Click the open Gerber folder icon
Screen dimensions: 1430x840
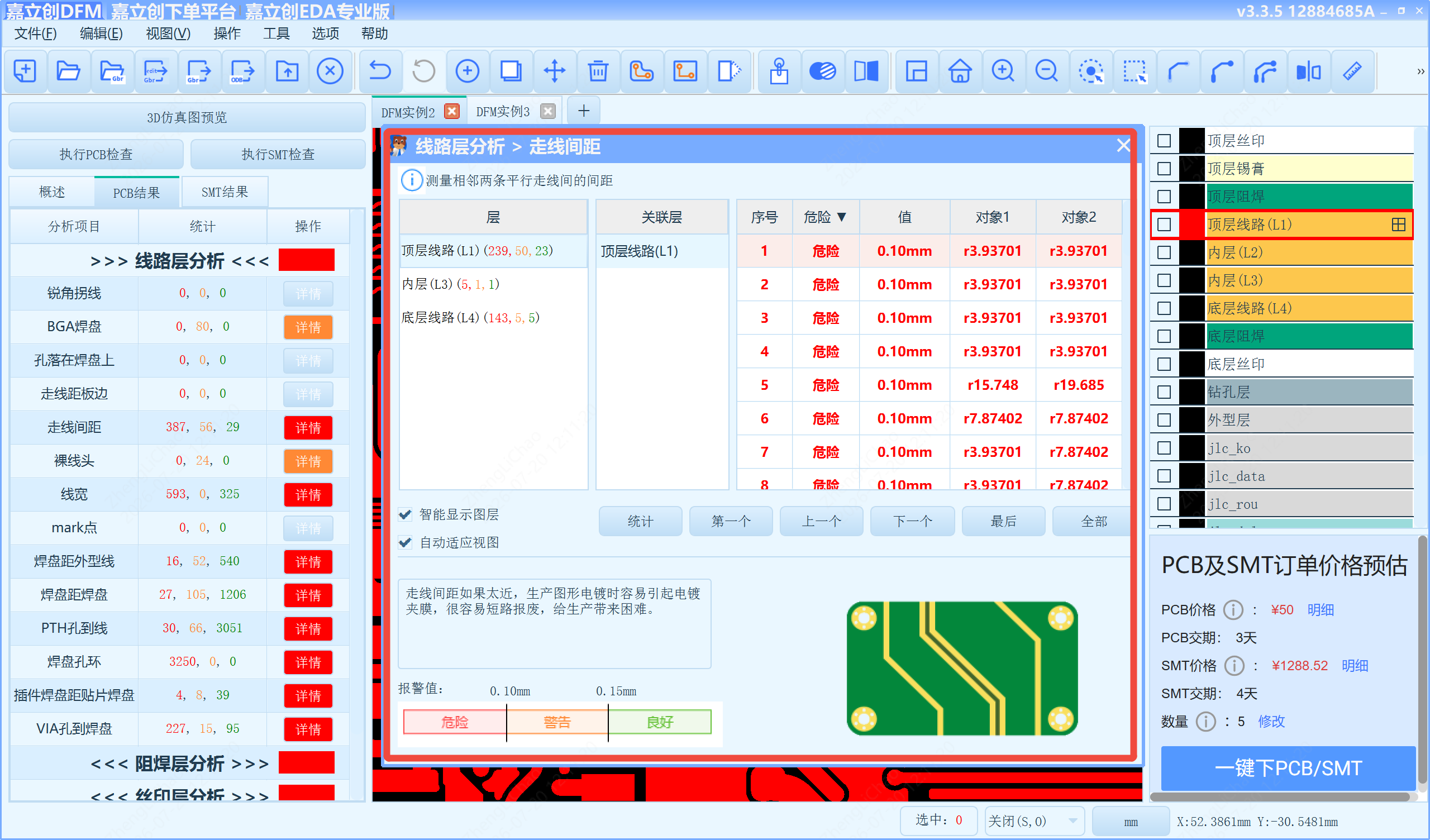click(x=112, y=71)
